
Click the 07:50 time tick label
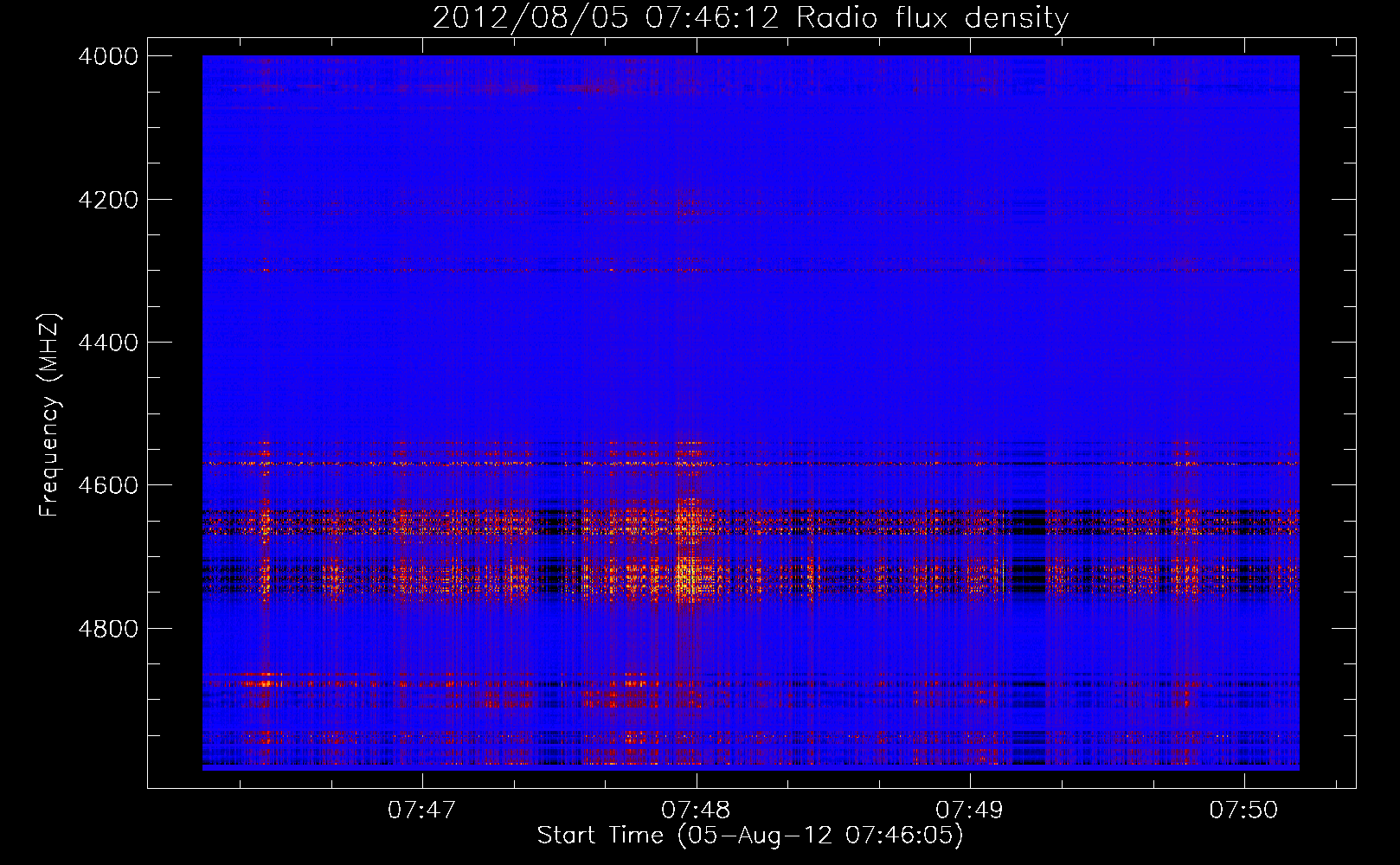[x=1243, y=810]
